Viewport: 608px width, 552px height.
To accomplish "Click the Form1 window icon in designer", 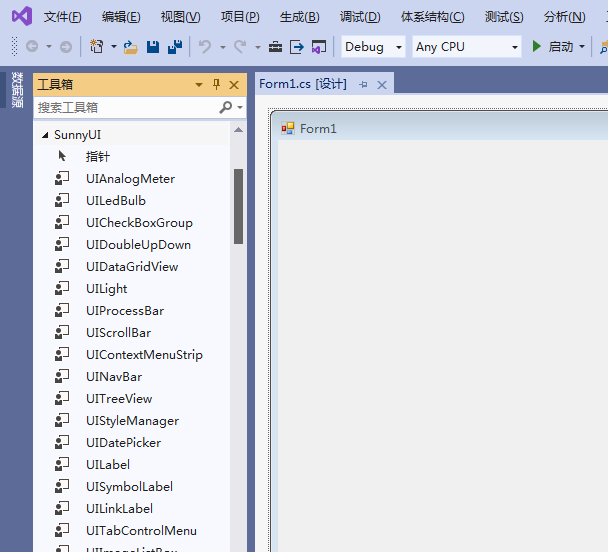I will 288,128.
